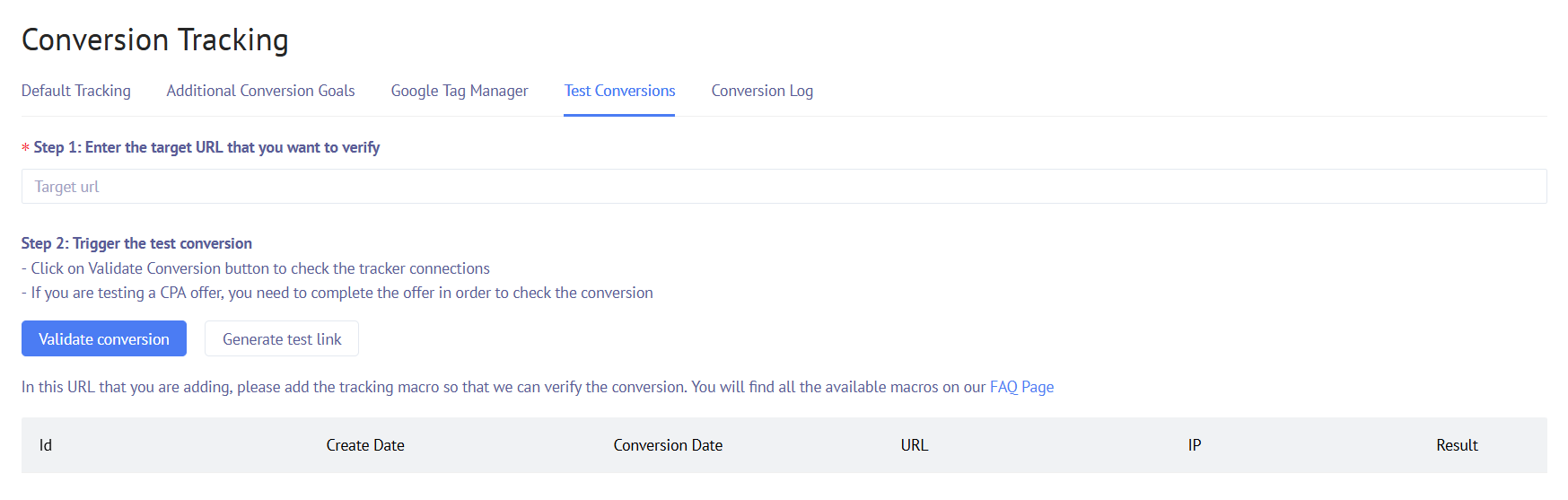Open the Conversion Log tab
Image resolution: width=1568 pixels, height=500 pixels.
[x=762, y=91]
